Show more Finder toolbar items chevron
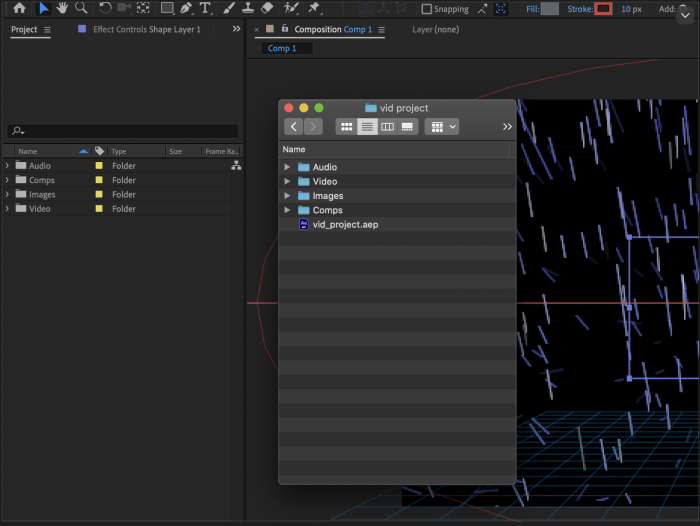Viewport: 700px width, 526px height. (507, 127)
